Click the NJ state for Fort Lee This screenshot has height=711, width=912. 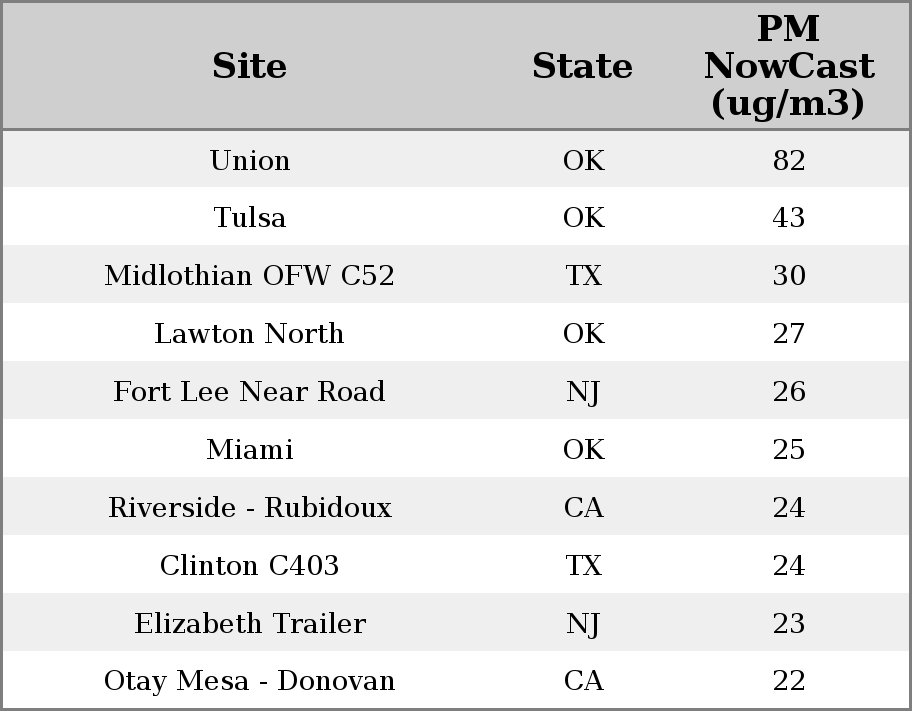coord(583,392)
